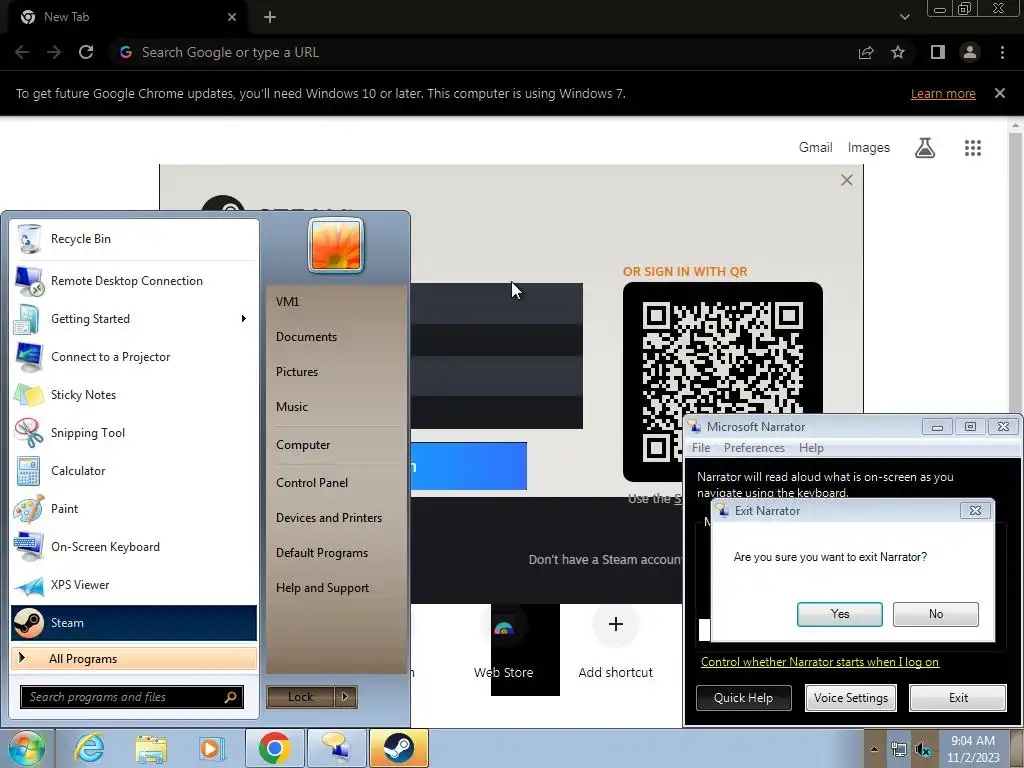
Task: Open On-Screen Keyboard
Action: pyautogui.click(x=134, y=547)
